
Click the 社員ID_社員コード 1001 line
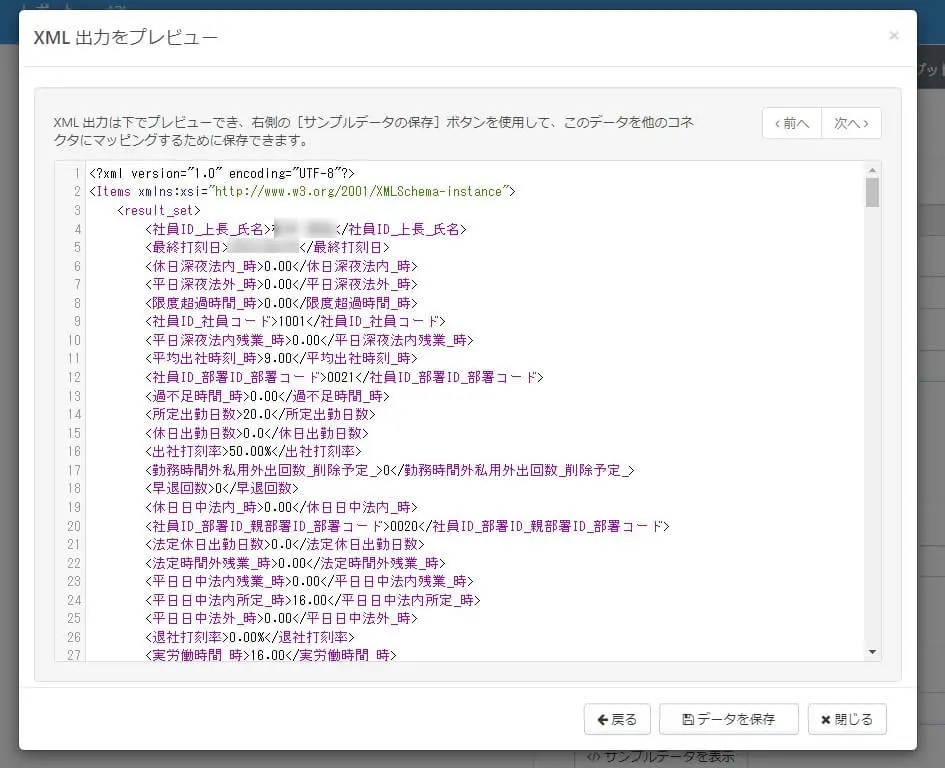click(x=295, y=321)
